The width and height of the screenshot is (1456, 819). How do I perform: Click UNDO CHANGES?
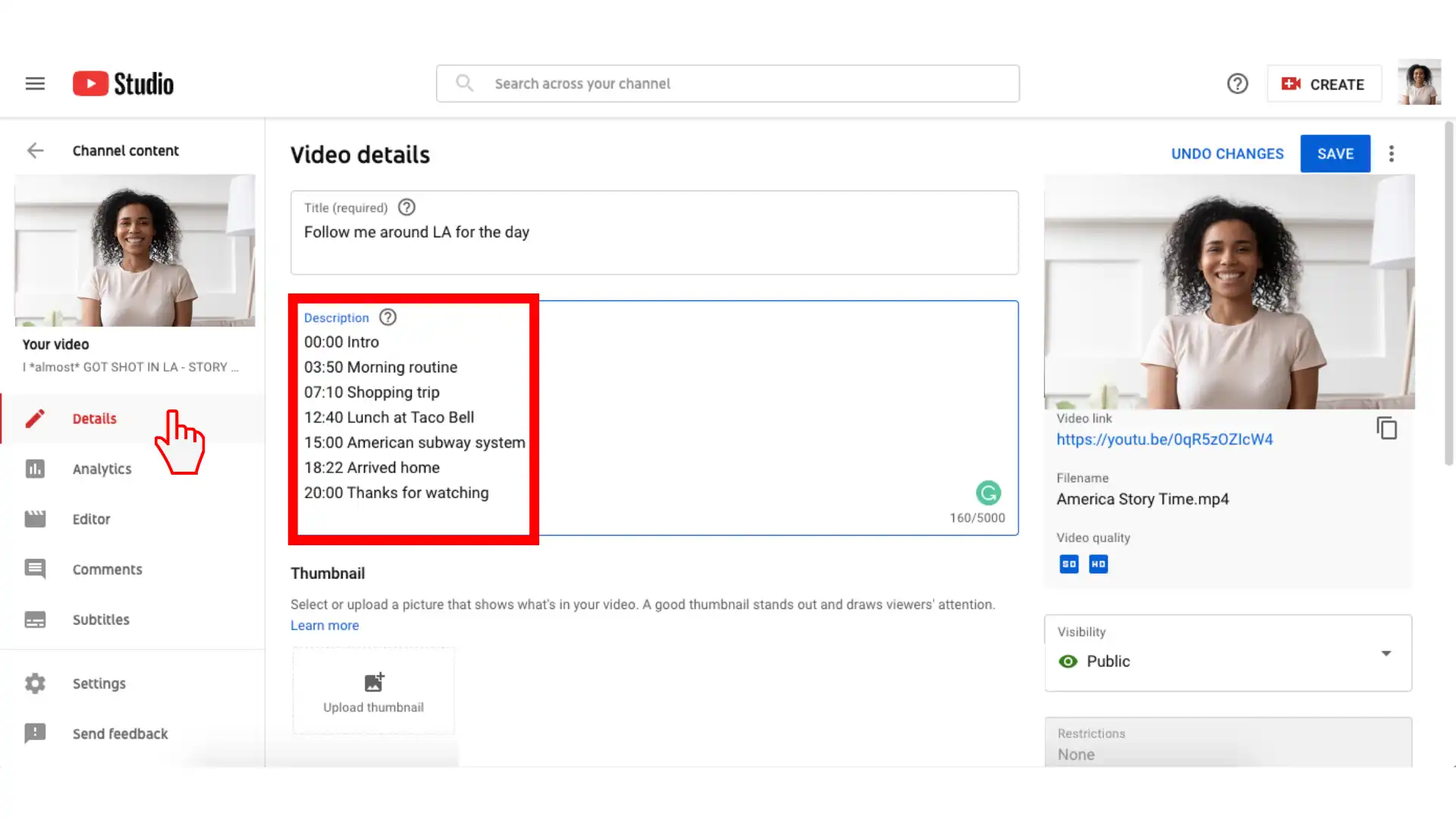click(x=1227, y=154)
